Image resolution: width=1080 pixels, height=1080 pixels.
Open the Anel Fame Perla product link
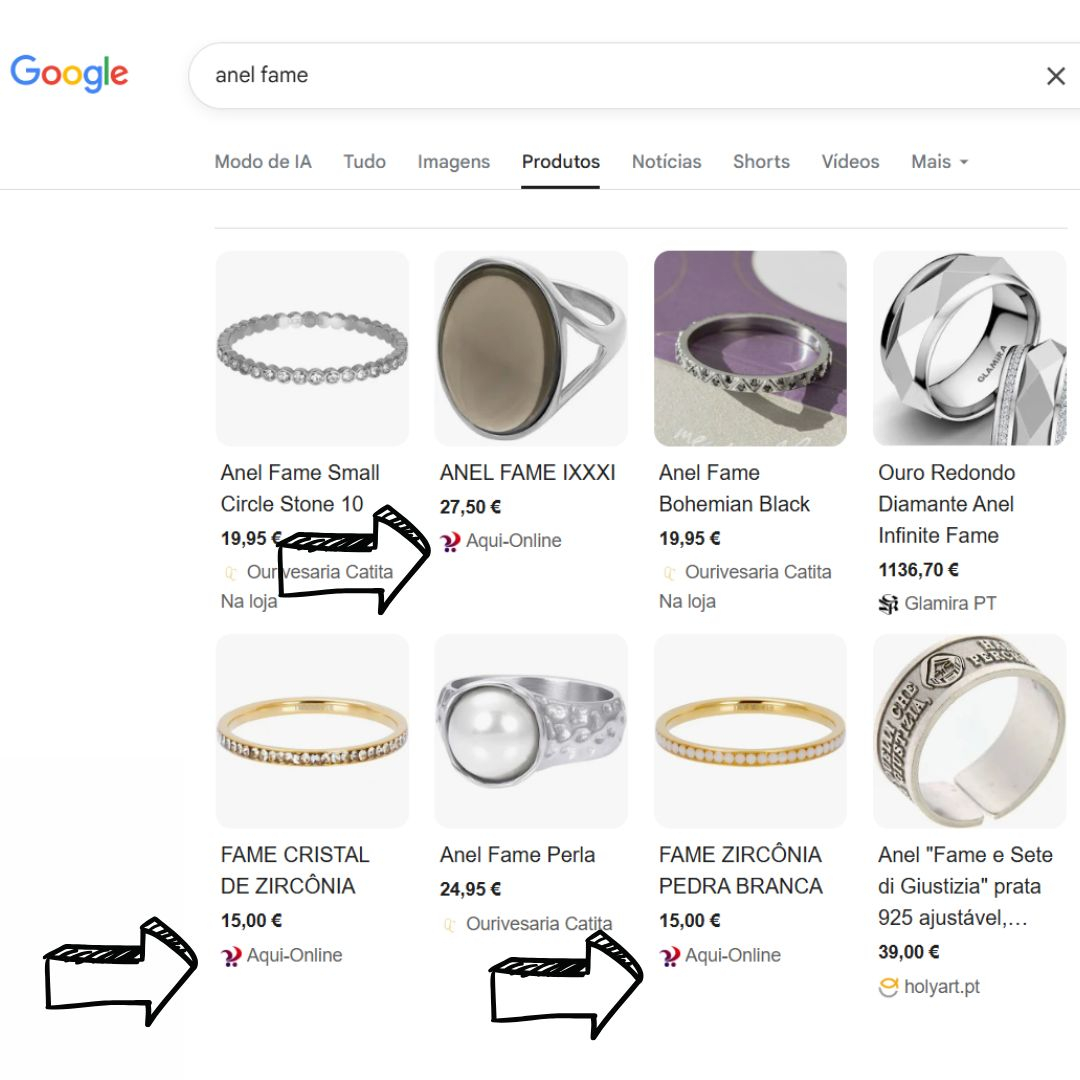click(x=517, y=855)
